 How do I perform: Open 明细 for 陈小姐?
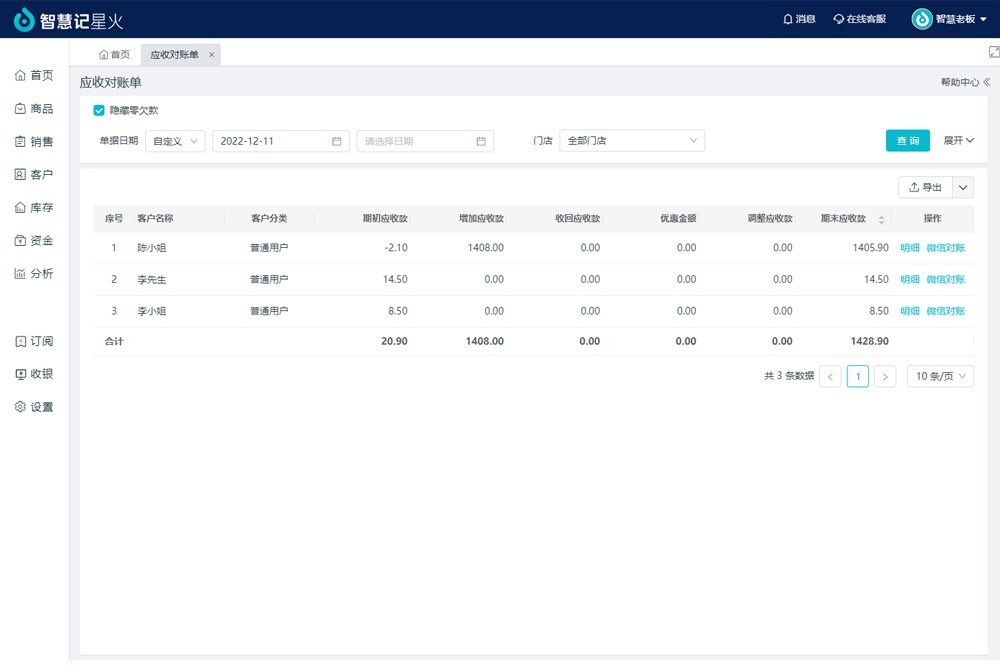[909, 248]
